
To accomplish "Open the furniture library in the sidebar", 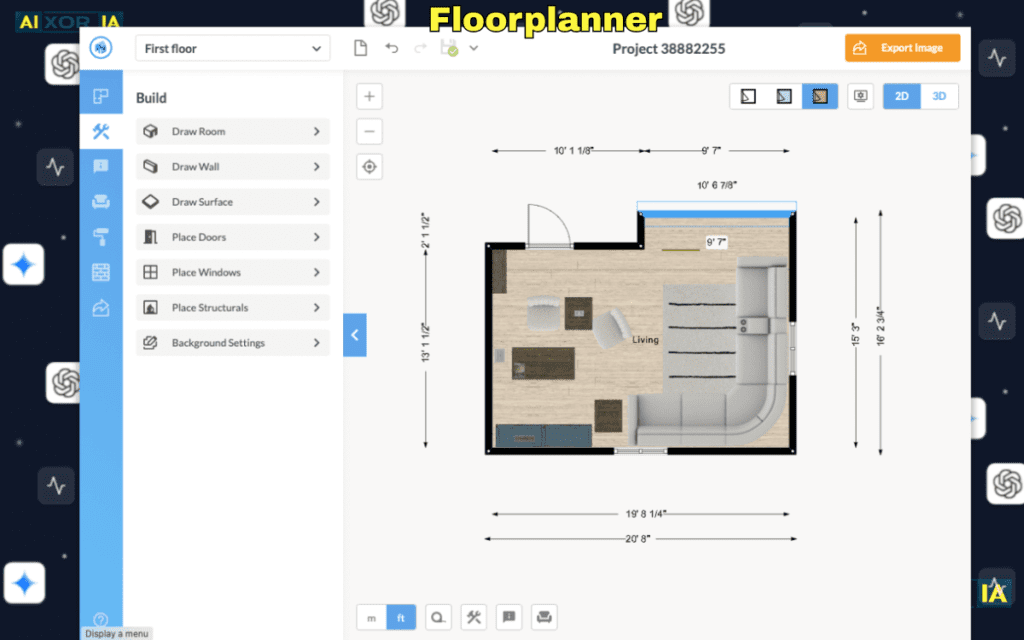I will point(101,201).
